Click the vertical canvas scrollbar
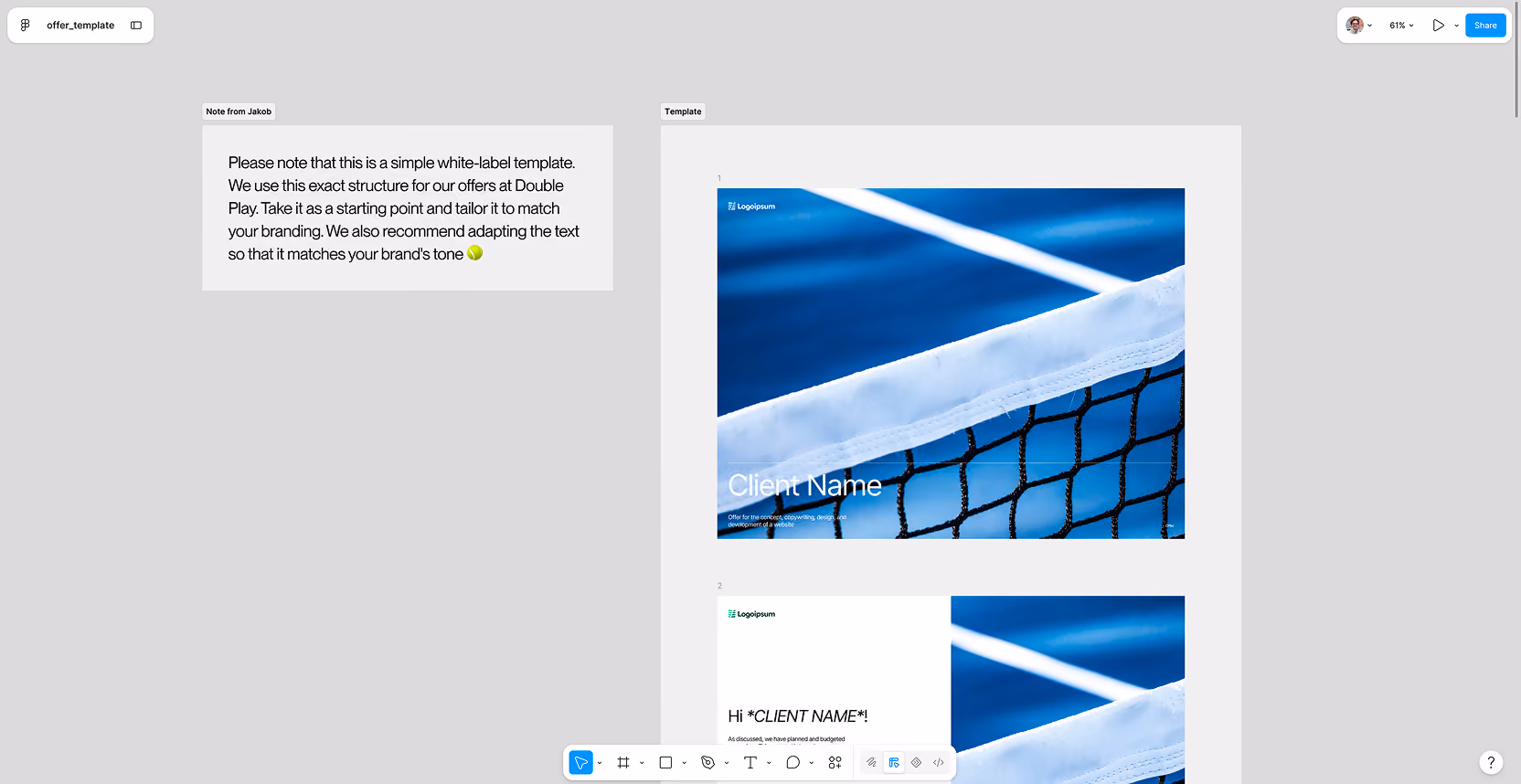Viewport: 1521px width, 784px height. 1517,58
